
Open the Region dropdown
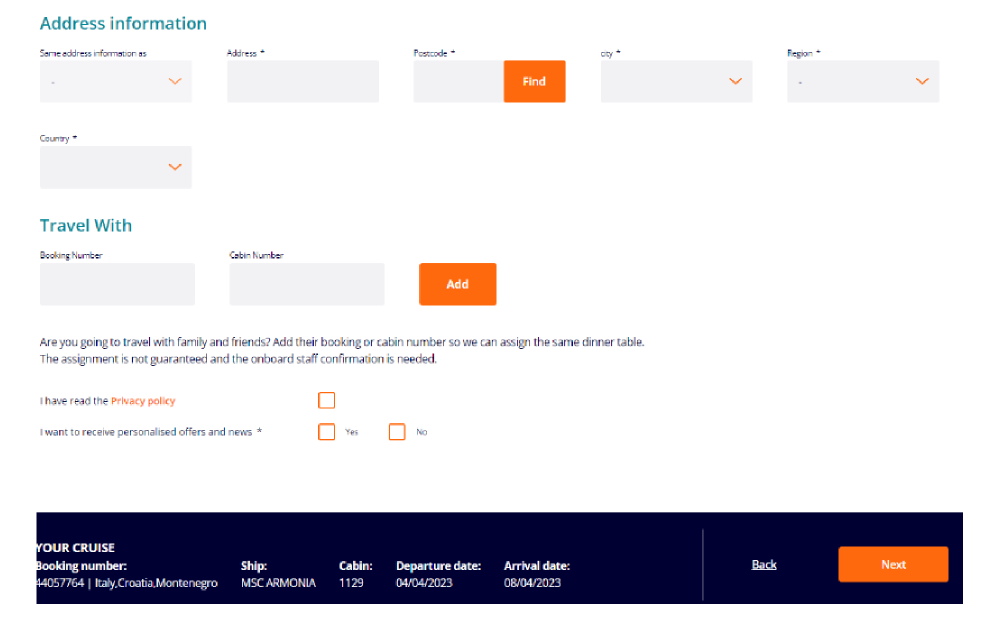(862, 82)
